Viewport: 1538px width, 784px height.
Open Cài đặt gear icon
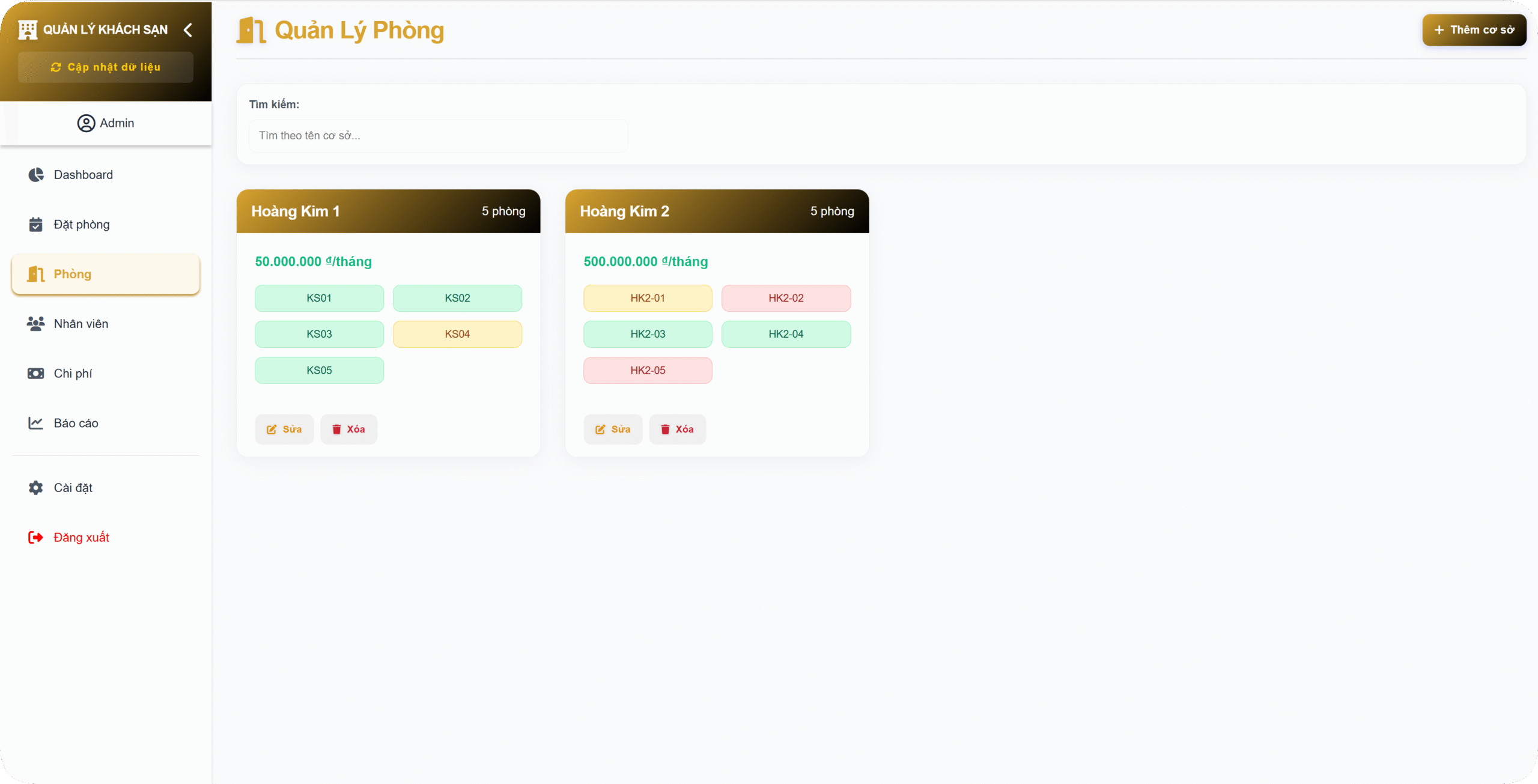(36, 488)
